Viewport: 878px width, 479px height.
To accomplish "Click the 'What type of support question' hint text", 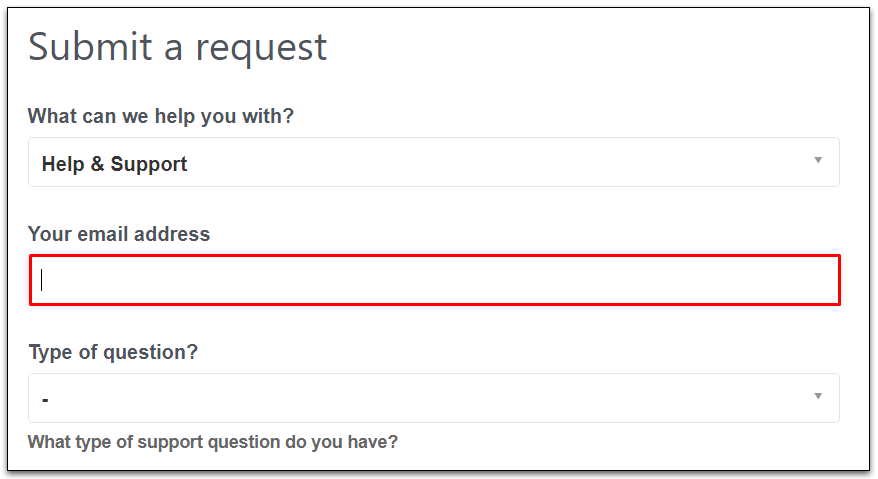I will pyautogui.click(x=213, y=441).
